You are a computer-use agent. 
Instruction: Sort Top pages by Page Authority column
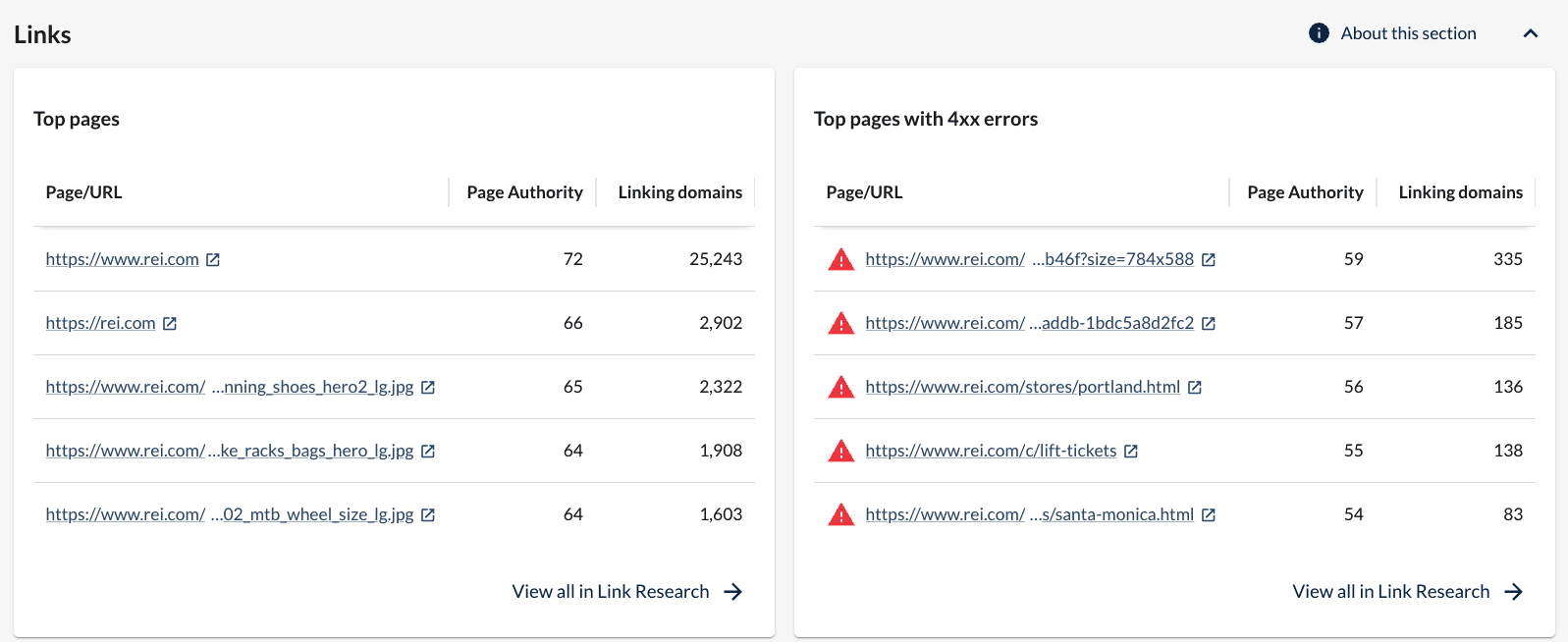tap(524, 192)
